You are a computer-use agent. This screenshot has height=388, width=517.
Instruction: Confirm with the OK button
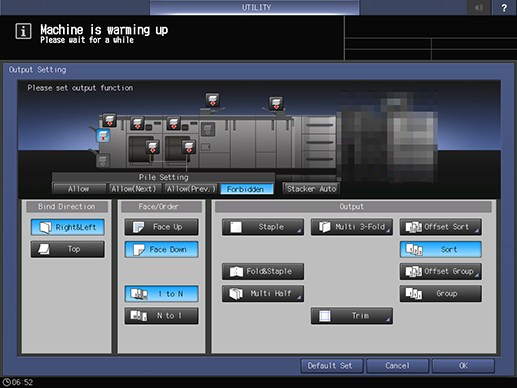pos(463,366)
